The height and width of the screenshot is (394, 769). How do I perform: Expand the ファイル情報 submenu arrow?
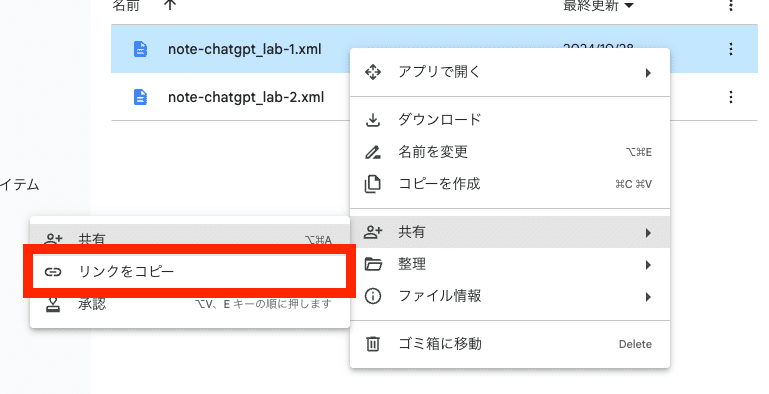pyautogui.click(x=648, y=296)
